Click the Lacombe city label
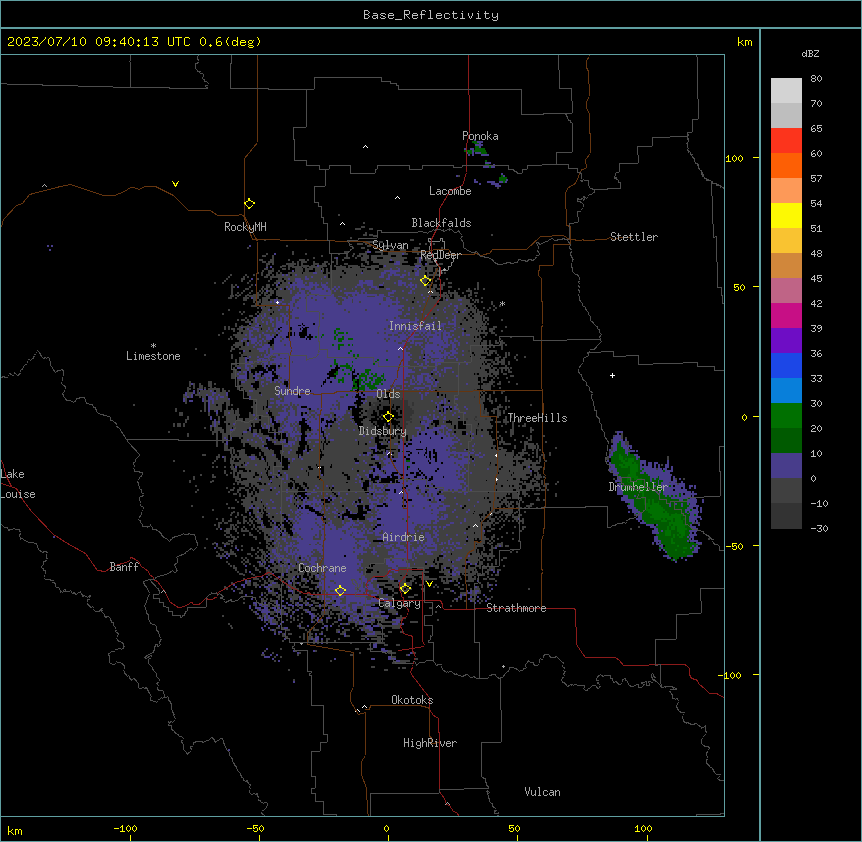862x842 pixels. click(450, 191)
